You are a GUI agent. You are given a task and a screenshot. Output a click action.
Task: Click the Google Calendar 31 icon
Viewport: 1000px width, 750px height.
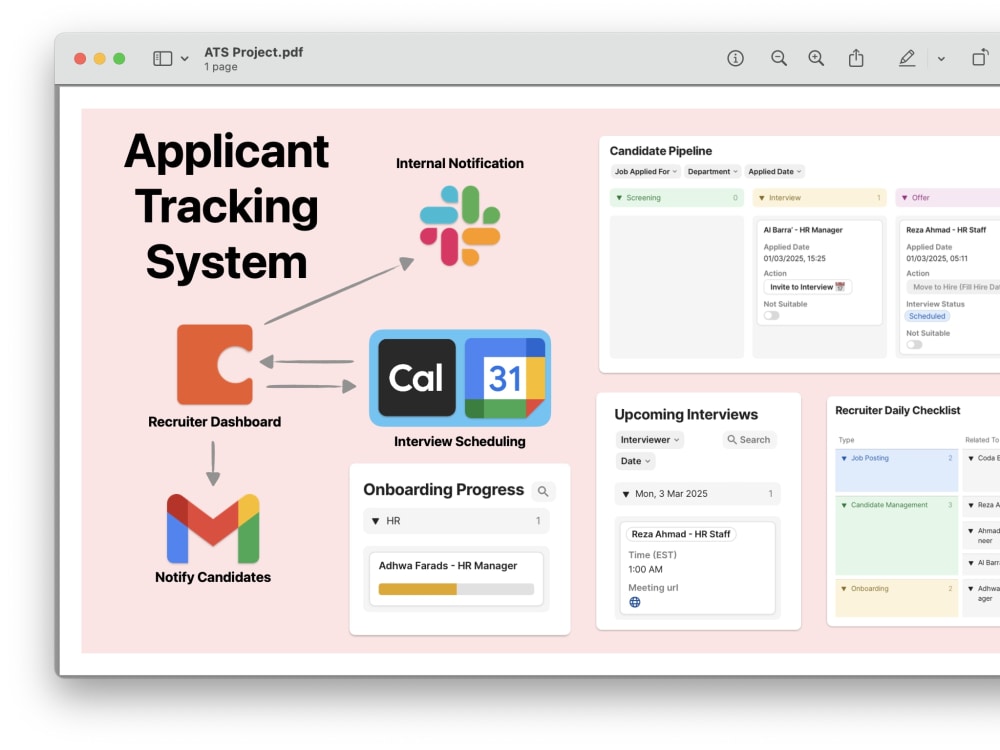tap(505, 378)
